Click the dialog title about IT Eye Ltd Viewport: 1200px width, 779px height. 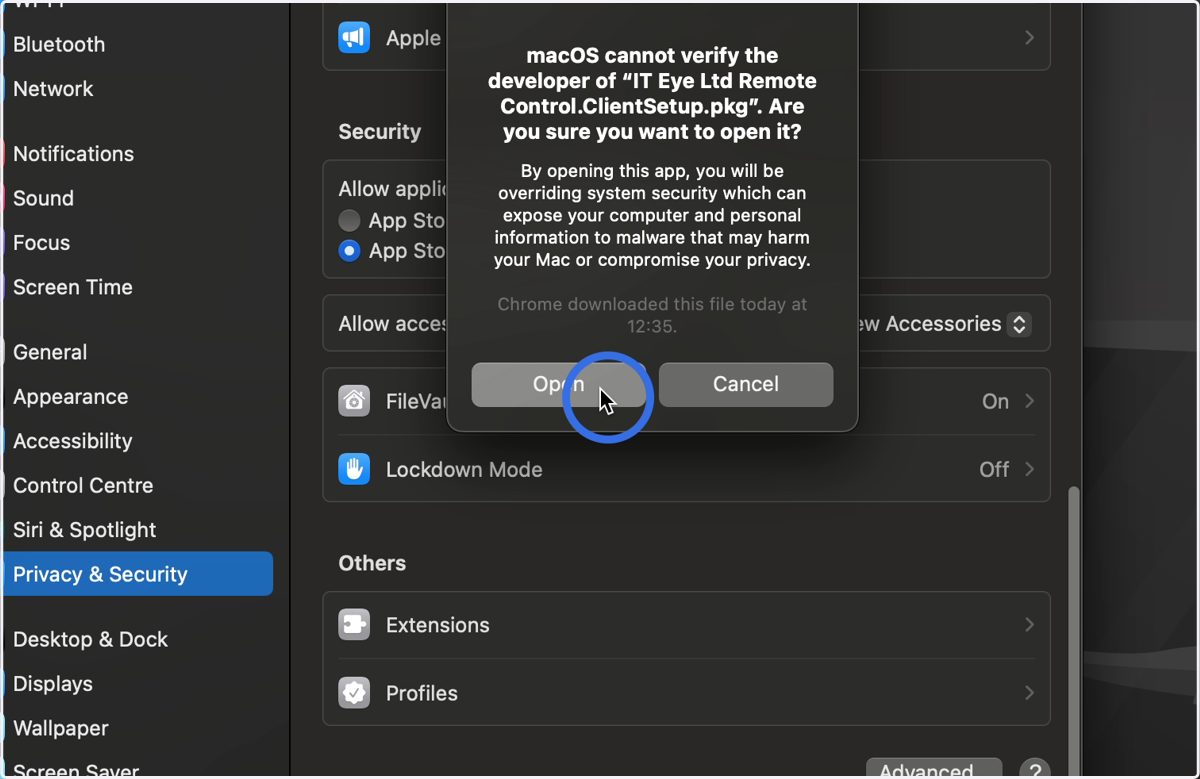tap(652, 94)
